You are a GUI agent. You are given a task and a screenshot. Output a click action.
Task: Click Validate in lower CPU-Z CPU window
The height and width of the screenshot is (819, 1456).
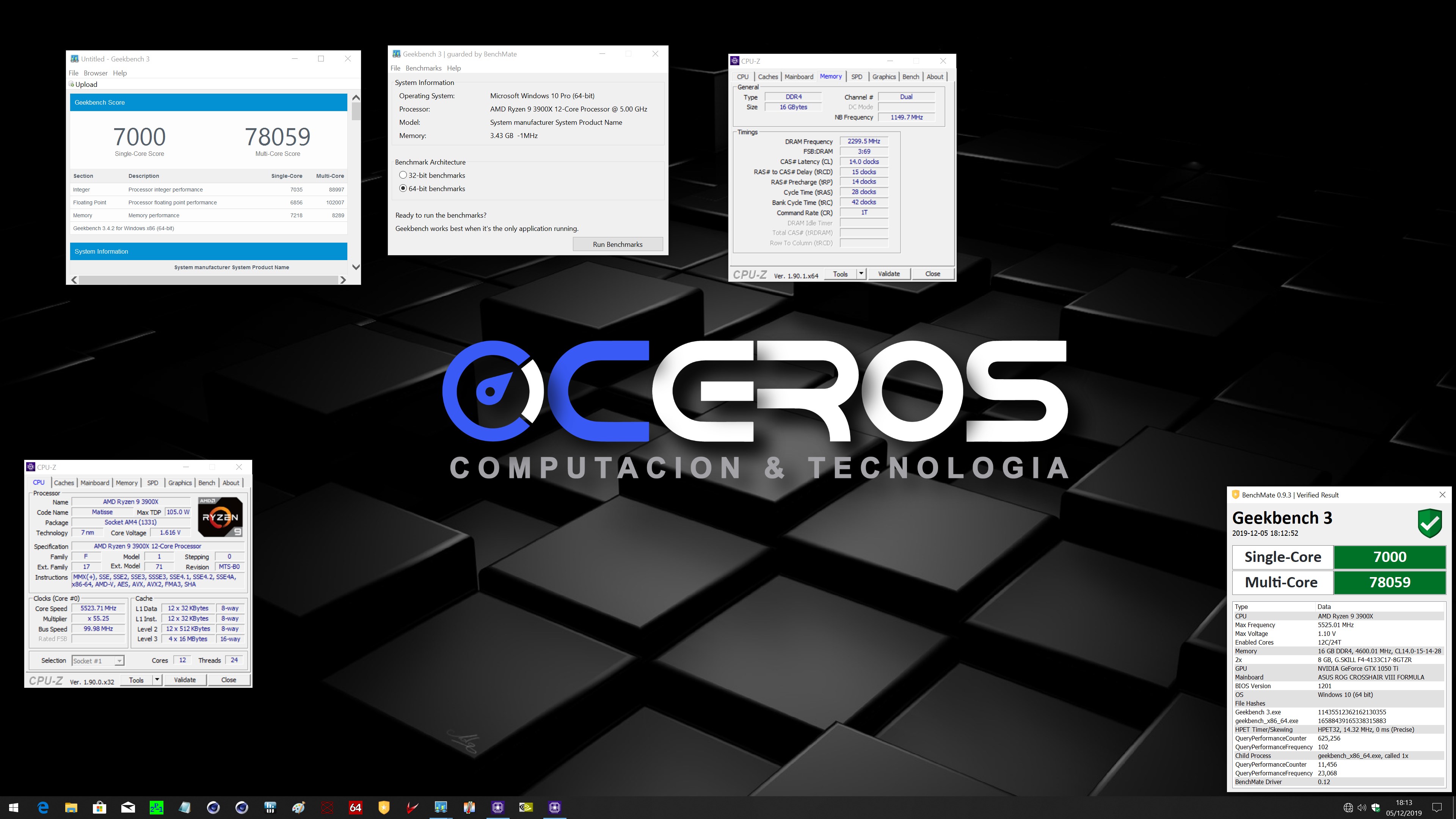click(185, 680)
